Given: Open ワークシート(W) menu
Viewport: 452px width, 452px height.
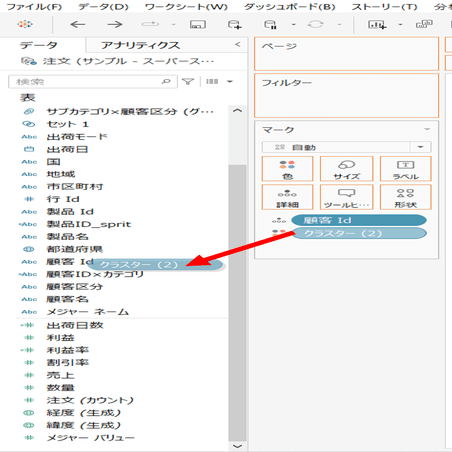Looking at the screenshot, I should 186,7.
